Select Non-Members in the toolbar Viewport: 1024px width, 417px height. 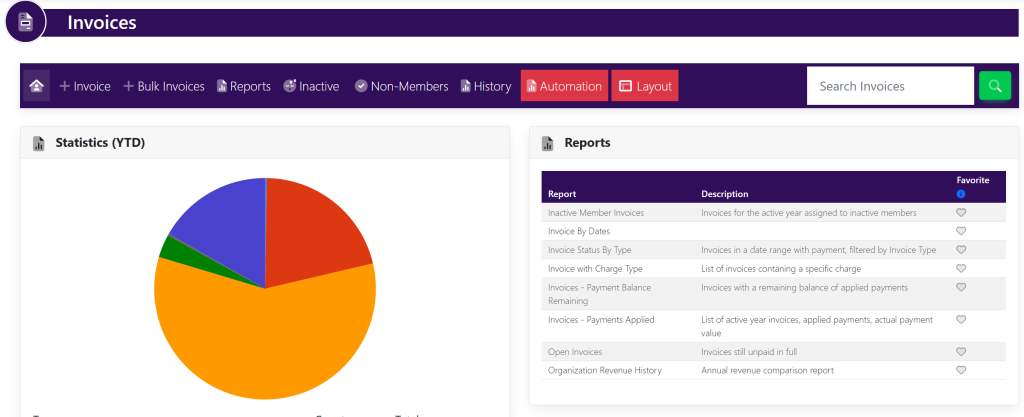click(401, 86)
